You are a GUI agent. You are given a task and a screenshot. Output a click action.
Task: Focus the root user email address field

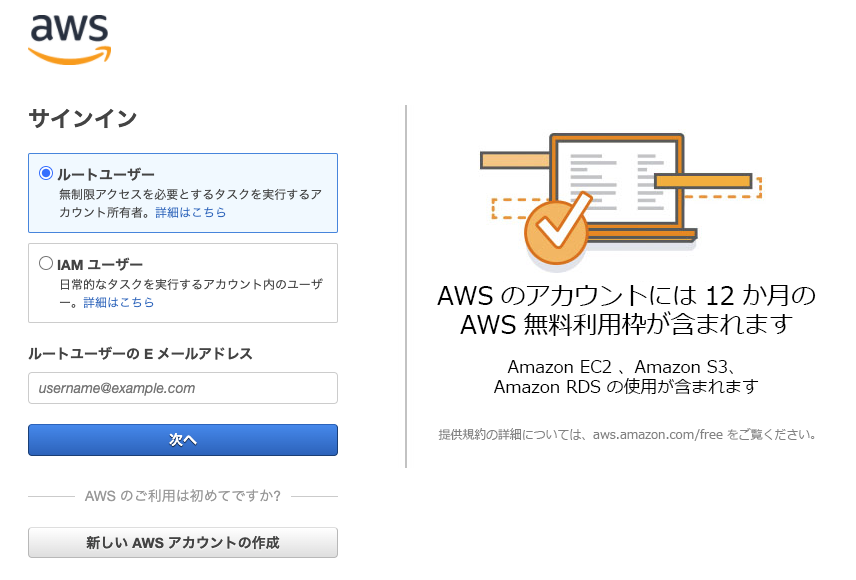183,388
